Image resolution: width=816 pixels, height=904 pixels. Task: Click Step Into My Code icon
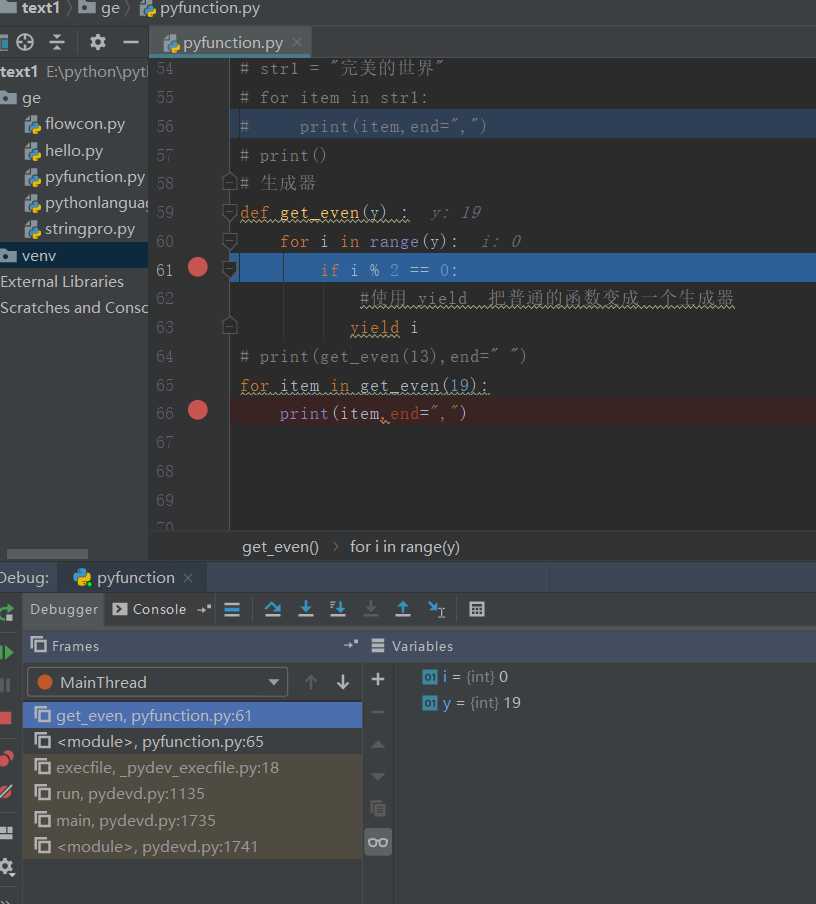coord(337,609)
